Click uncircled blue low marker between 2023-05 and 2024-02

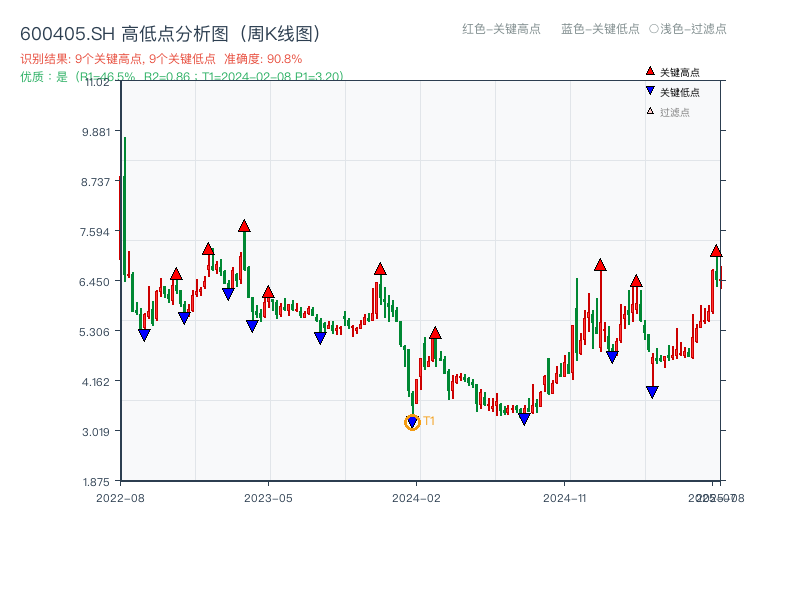tap(320, 338)
